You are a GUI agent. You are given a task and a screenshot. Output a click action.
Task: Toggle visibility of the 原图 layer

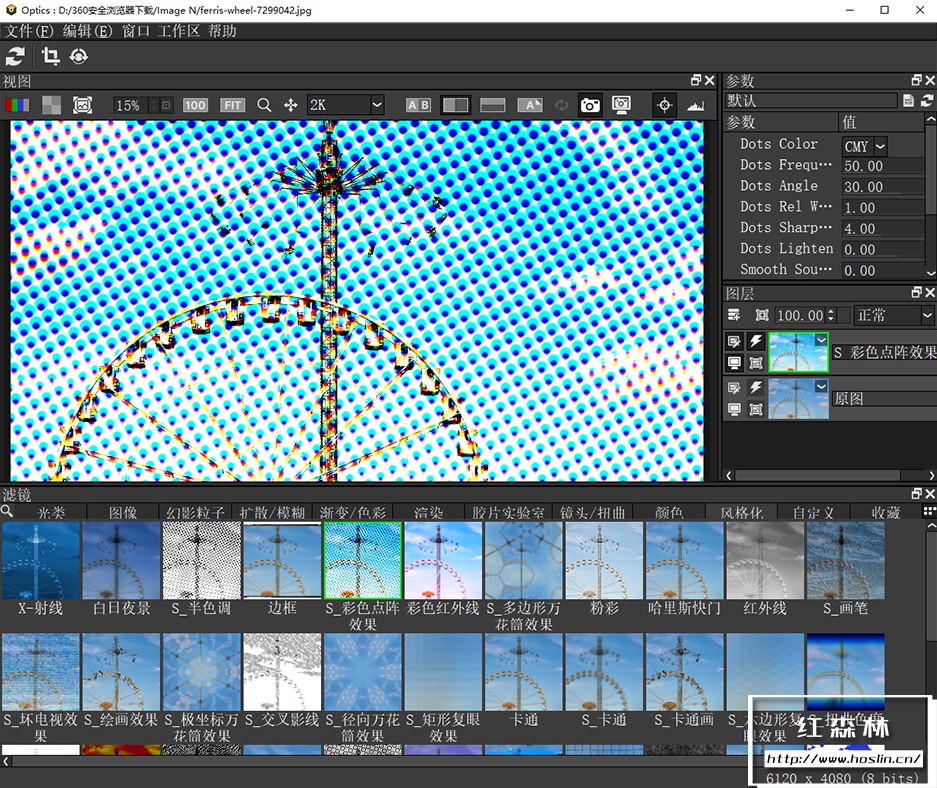[734, 408]
